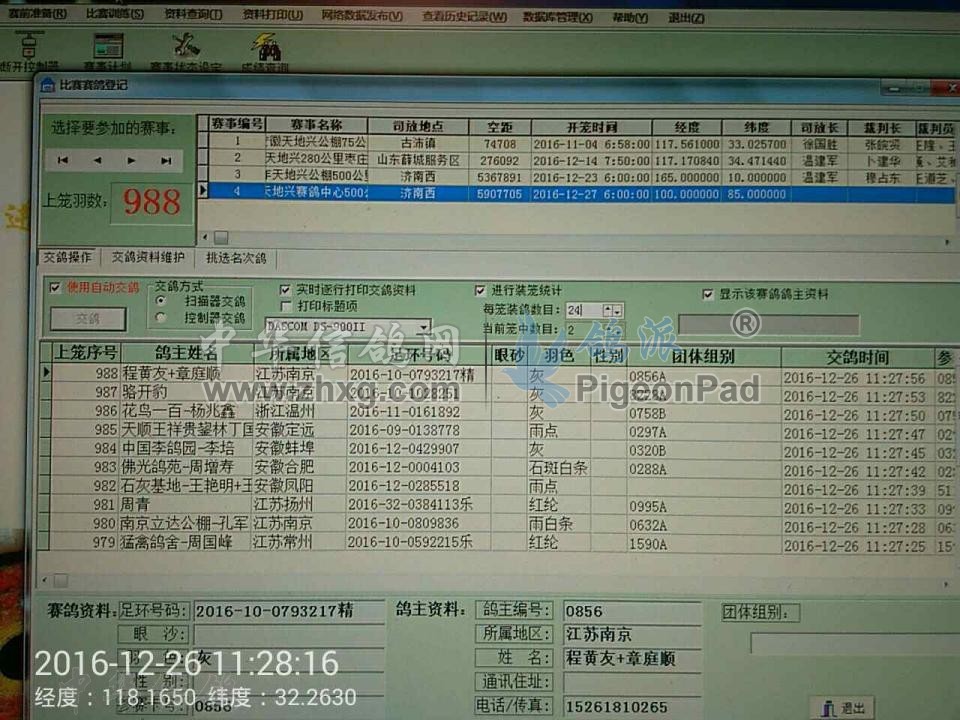The width and height of the screenshot is (960, 720).
Task: Click 鸽主姓名 column header
Action: pyautogui.click(x=186, y=353)
